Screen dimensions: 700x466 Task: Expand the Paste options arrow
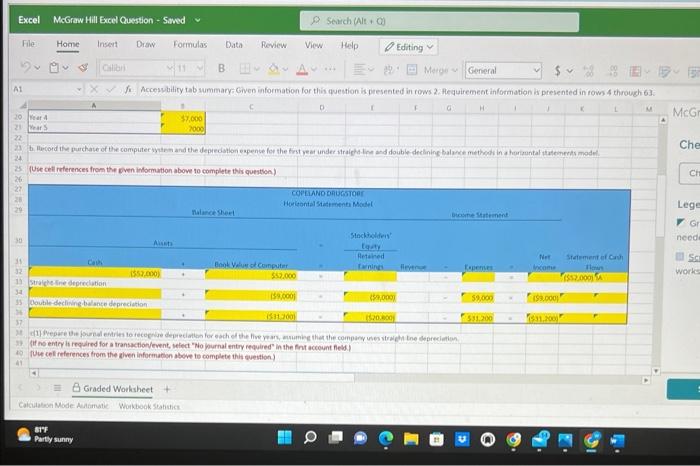(x=65, y=68)
